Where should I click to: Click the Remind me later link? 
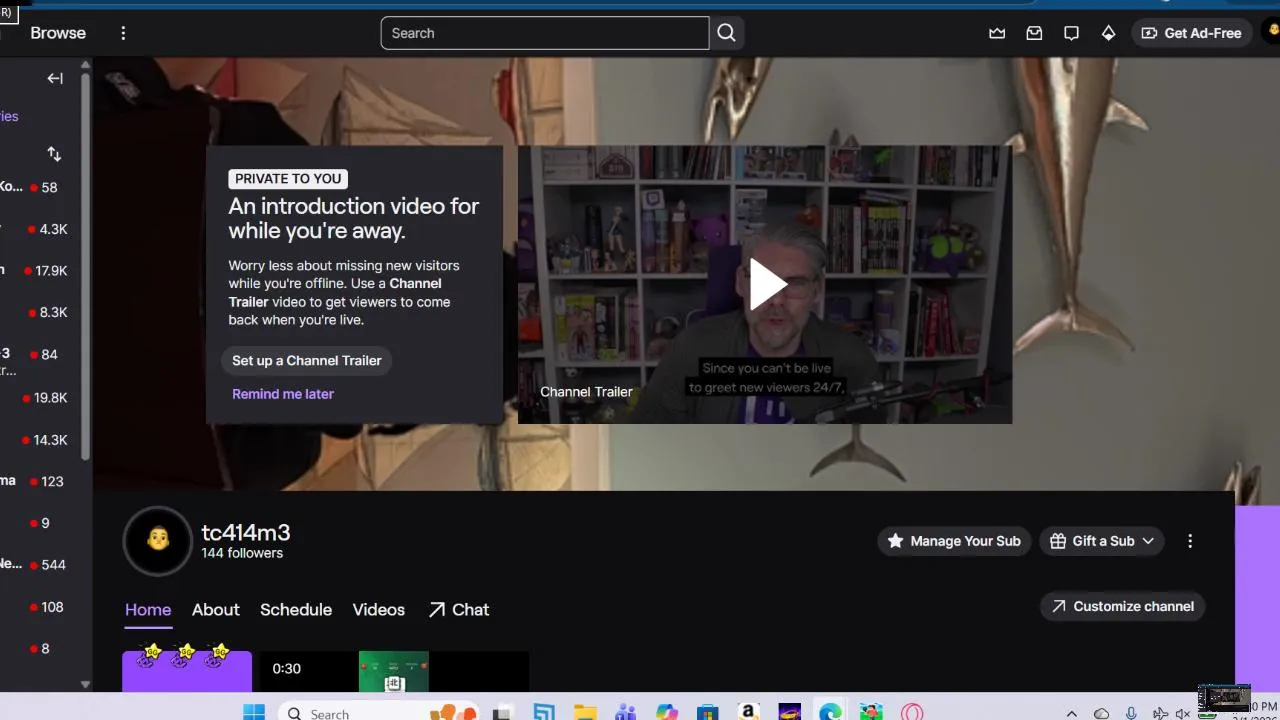(x=283, y=394)
